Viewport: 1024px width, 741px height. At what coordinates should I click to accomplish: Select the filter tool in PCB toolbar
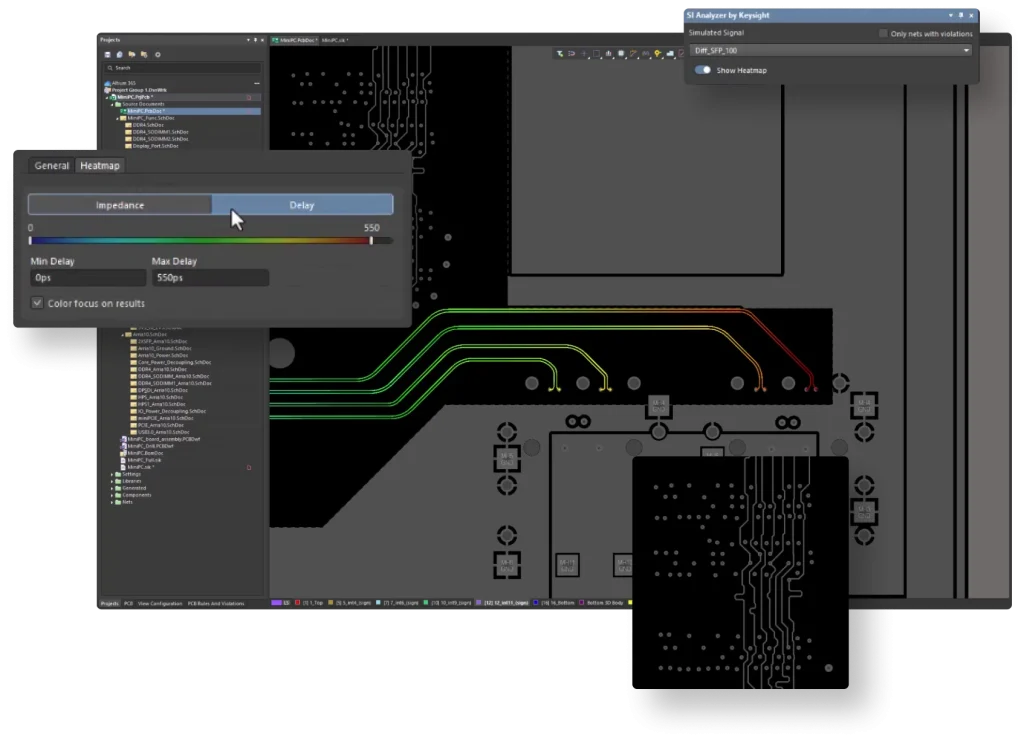point(559,54)
